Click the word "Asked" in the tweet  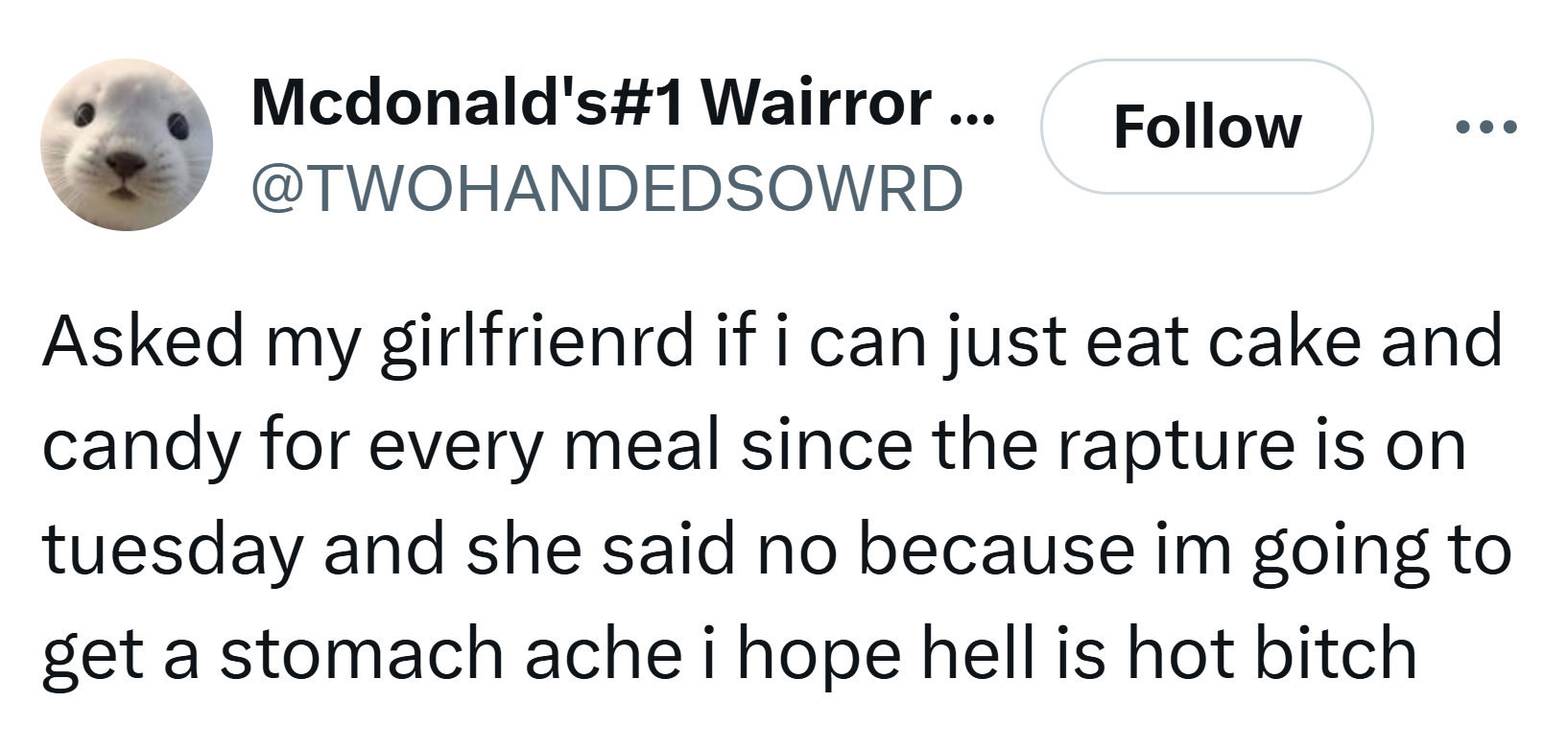(143, 341)
